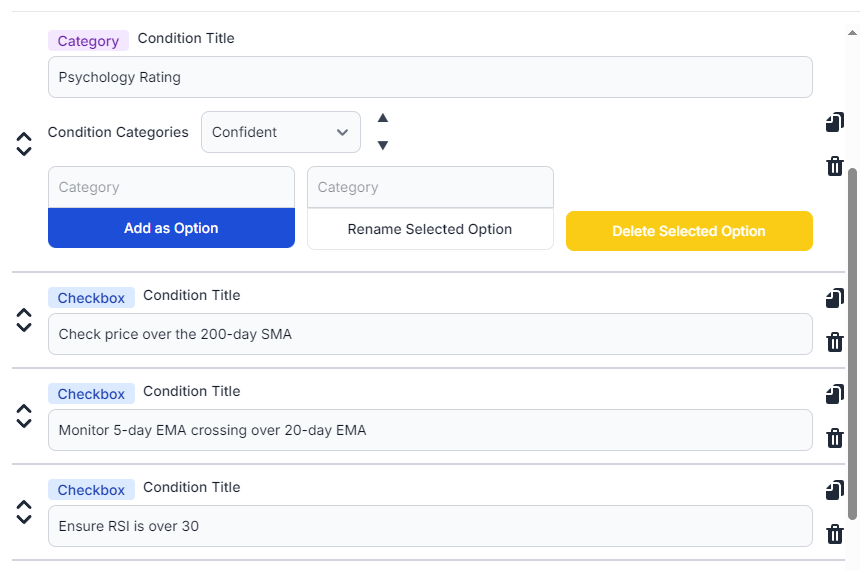
Task: Trash the 5-day EMA crossing condition
Action: point(835,438)
